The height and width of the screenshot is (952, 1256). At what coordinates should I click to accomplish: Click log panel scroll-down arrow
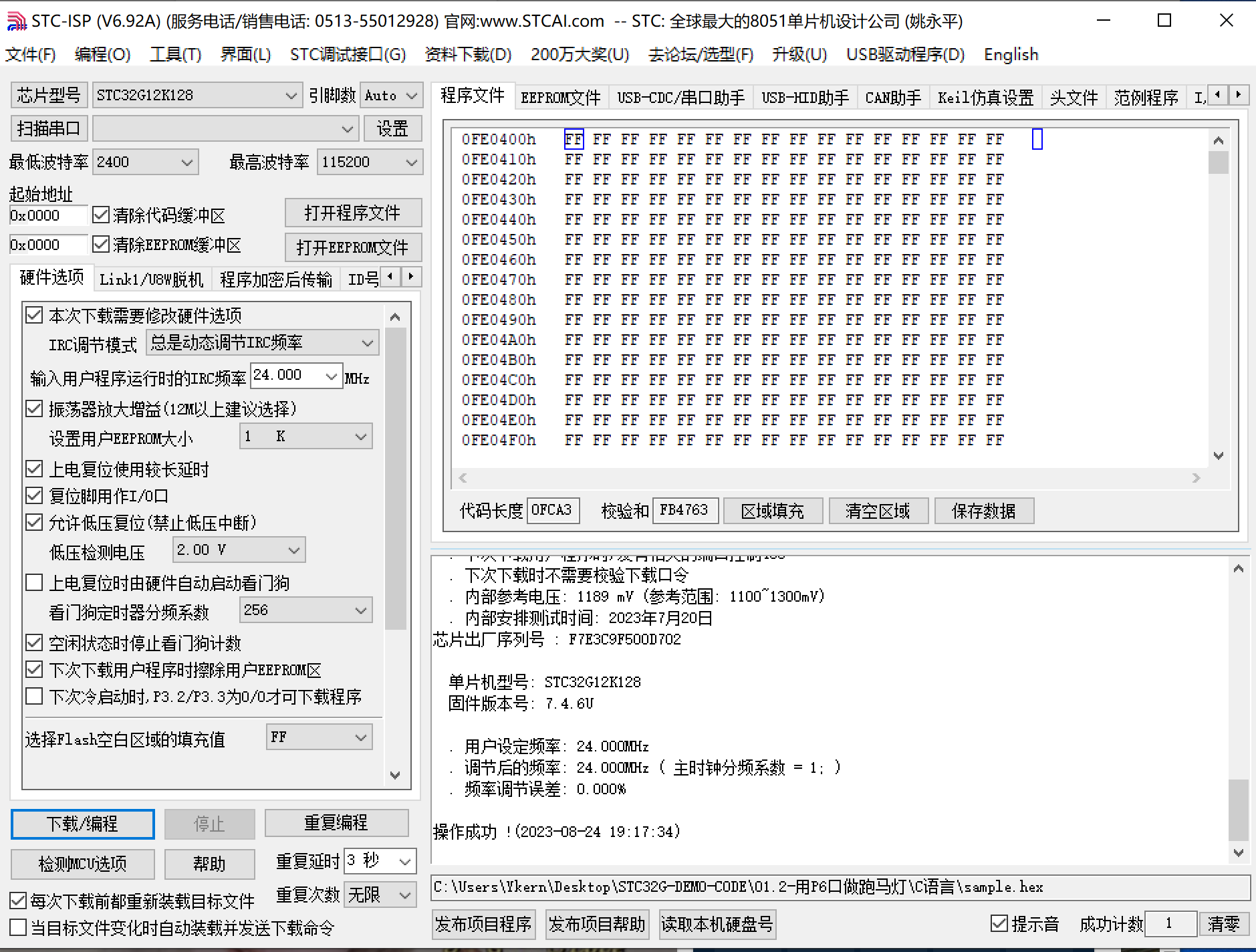tap(1238, 852)
